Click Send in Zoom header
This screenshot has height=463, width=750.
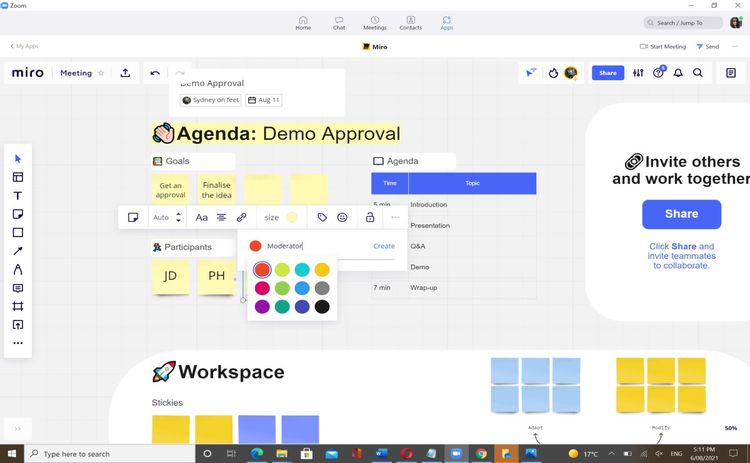coord(708,46)
